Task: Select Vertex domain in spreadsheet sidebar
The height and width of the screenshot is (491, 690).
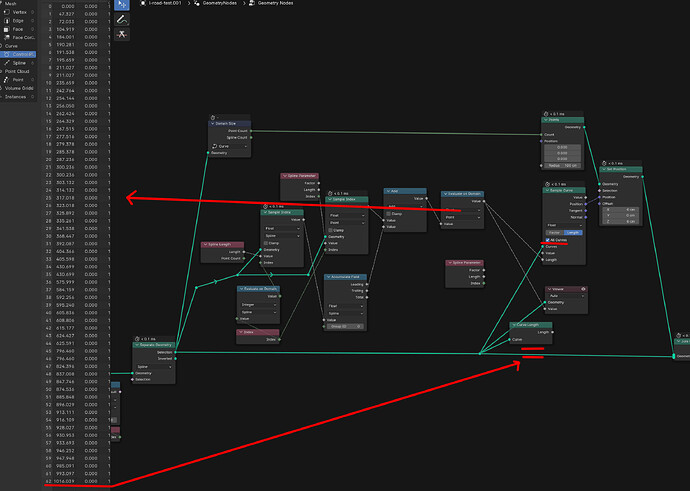Action: (18, 12)
